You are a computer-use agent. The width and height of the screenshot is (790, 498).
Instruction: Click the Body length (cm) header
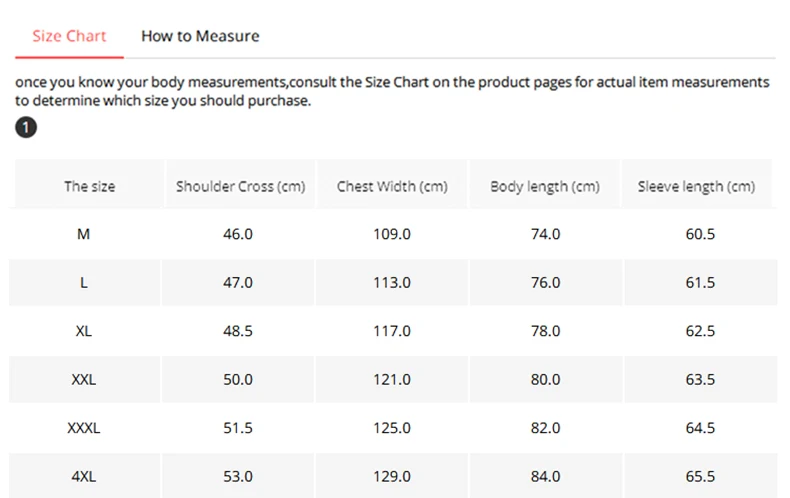point(545,186)
